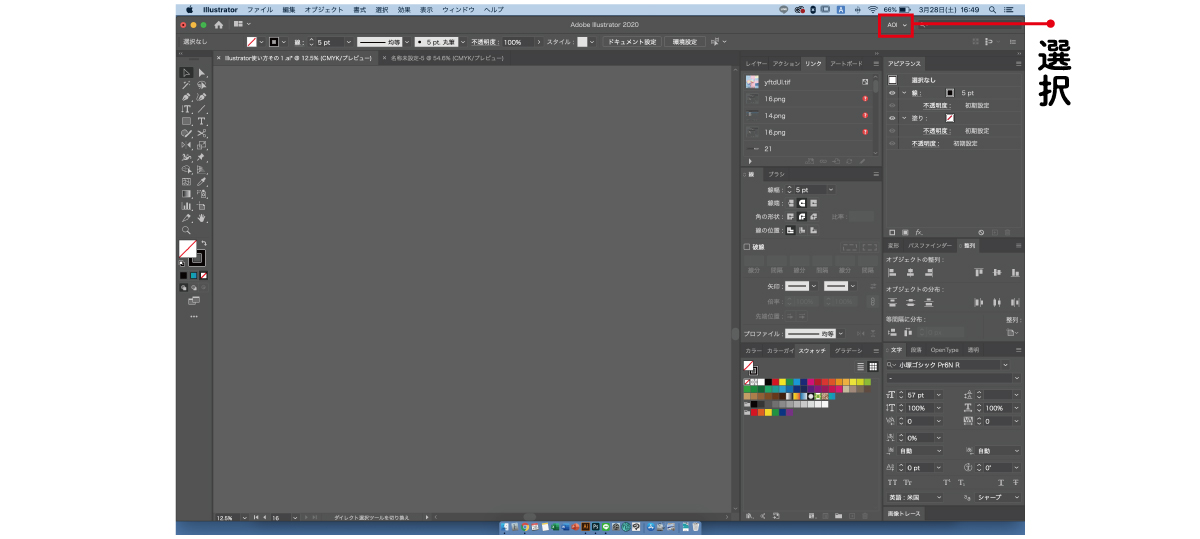
Task: Hide the 線 stroke attribute eye icon
Action: (892, 92)
